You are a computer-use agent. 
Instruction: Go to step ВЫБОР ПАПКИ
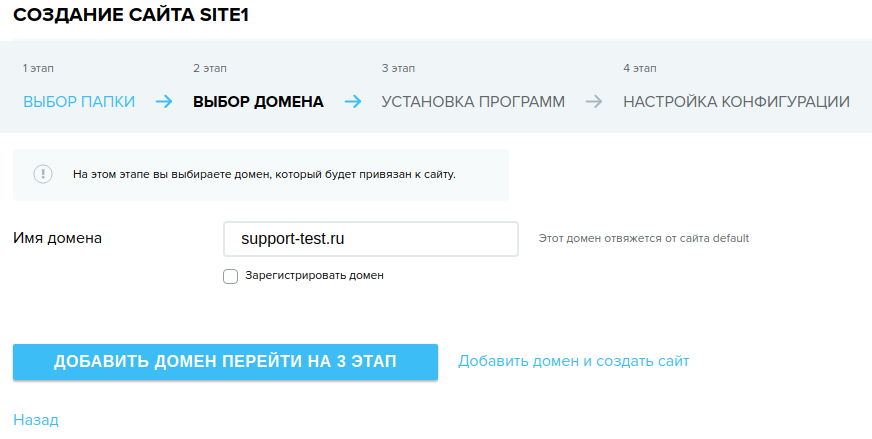pyautogui.click(x=79, y=102)
